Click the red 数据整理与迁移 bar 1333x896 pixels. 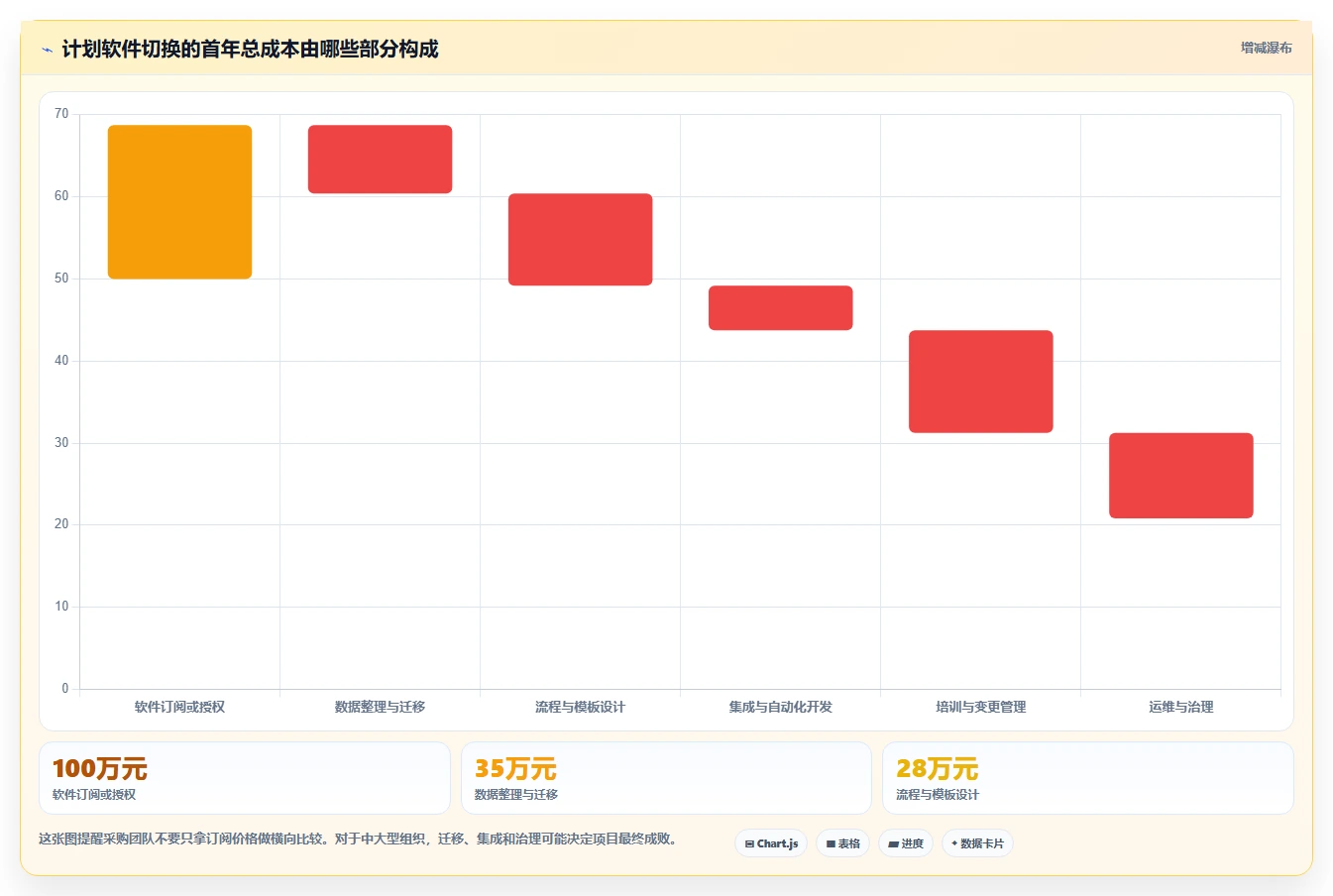380,159
